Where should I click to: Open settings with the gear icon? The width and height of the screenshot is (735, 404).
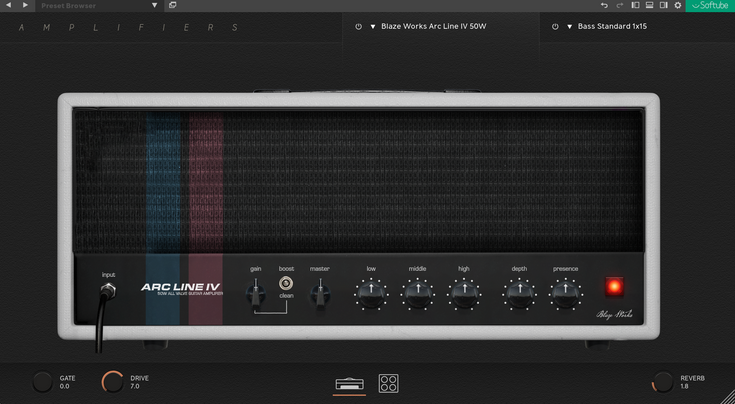pyautogui.click(x=678, y=5)
